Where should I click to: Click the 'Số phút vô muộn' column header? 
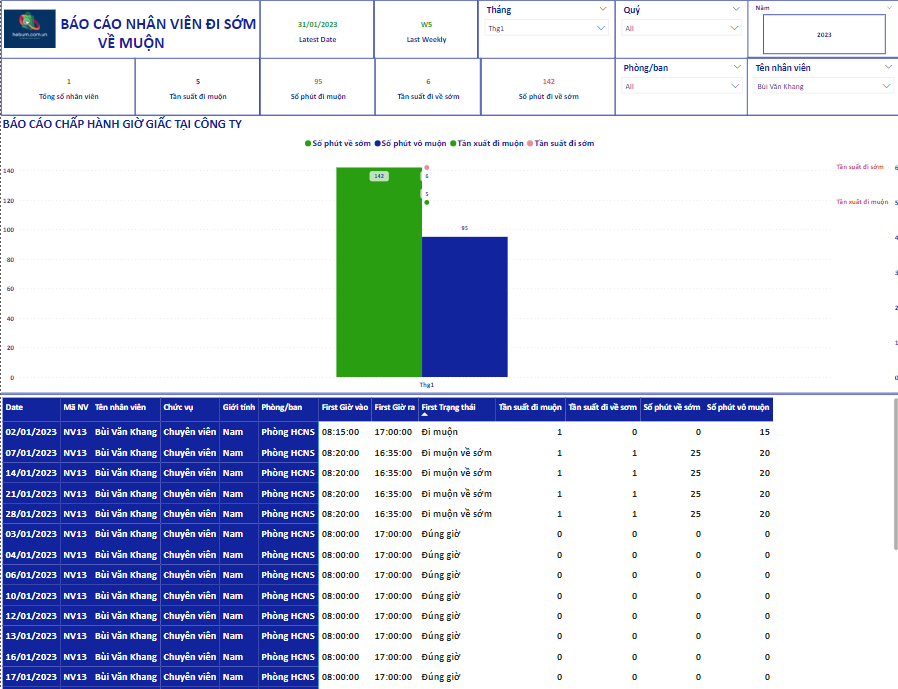coord(738,407)
